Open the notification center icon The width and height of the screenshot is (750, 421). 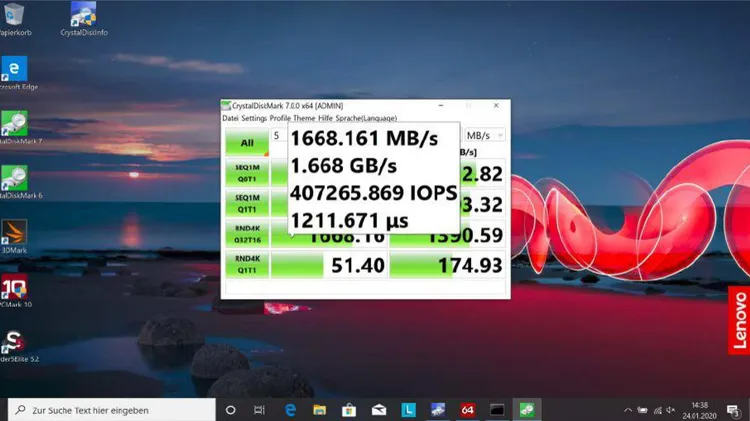pyautogui.click(x=733, y=410)
